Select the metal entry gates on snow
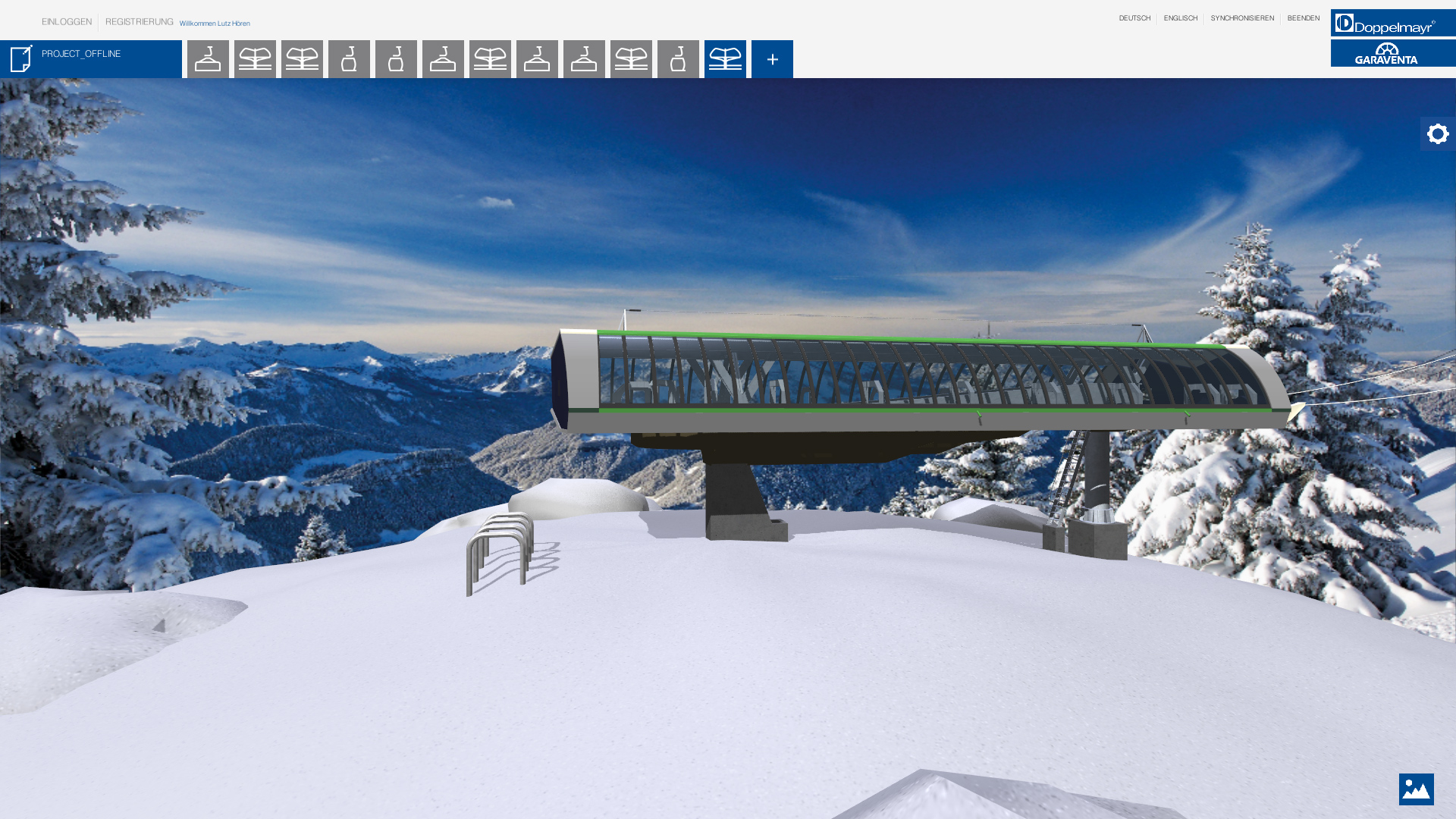Screen dimensions: 1456x819 pos(500,554)
